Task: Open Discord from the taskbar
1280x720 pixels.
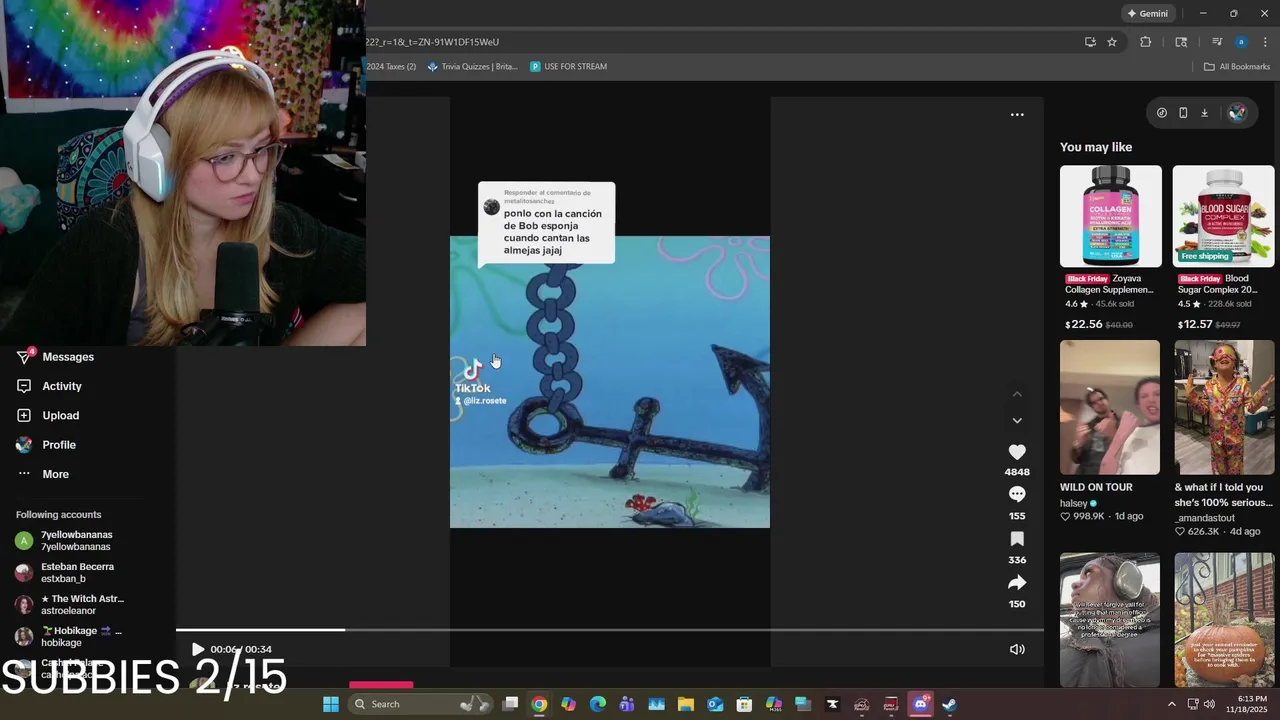Action: 920,704
